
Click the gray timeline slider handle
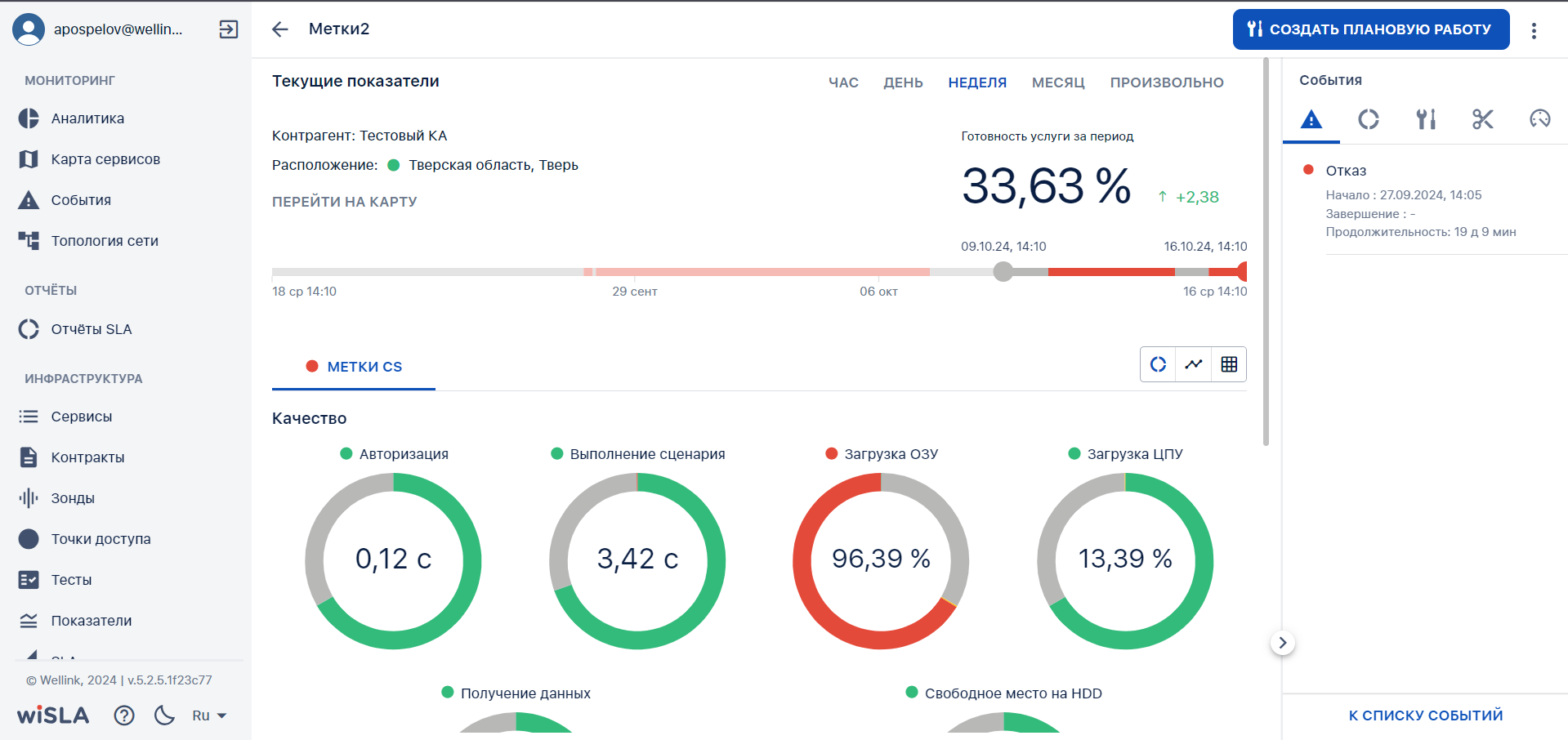tap(1003, 272)
